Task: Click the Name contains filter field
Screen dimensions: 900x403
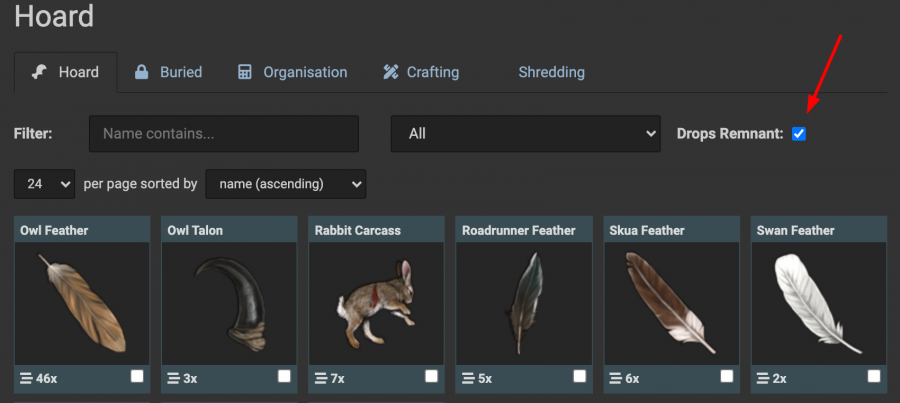Action: click(x=223, y=134)
